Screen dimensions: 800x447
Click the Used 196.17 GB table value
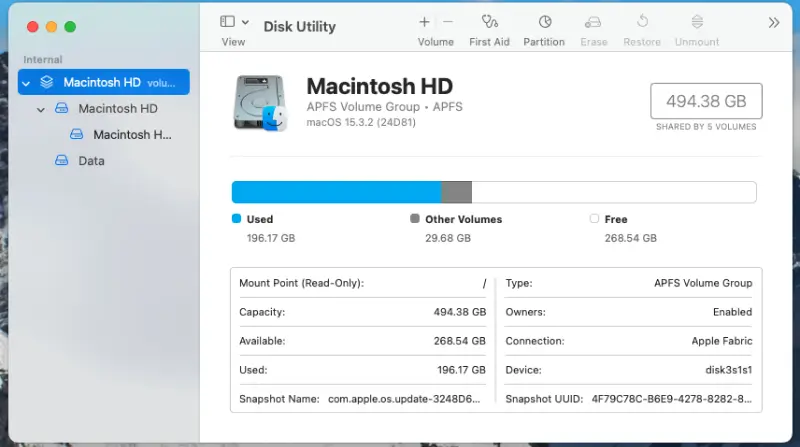[461, 370]
